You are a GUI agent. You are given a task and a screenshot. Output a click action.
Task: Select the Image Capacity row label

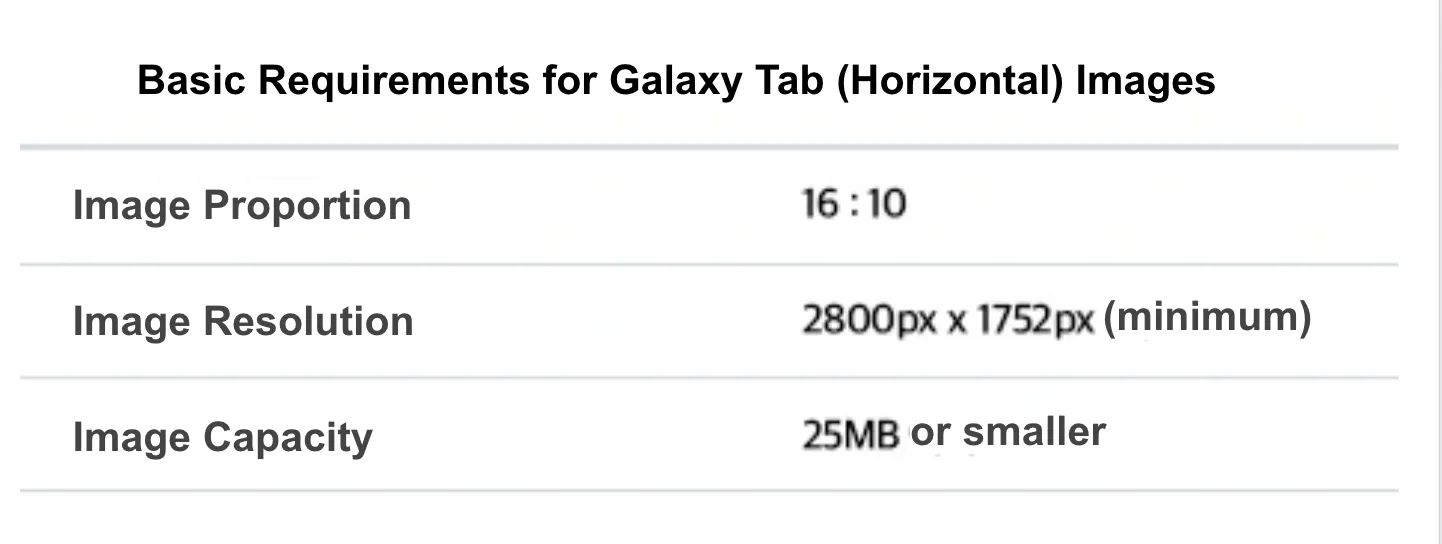pyautogui.click(x=222, y=438)
